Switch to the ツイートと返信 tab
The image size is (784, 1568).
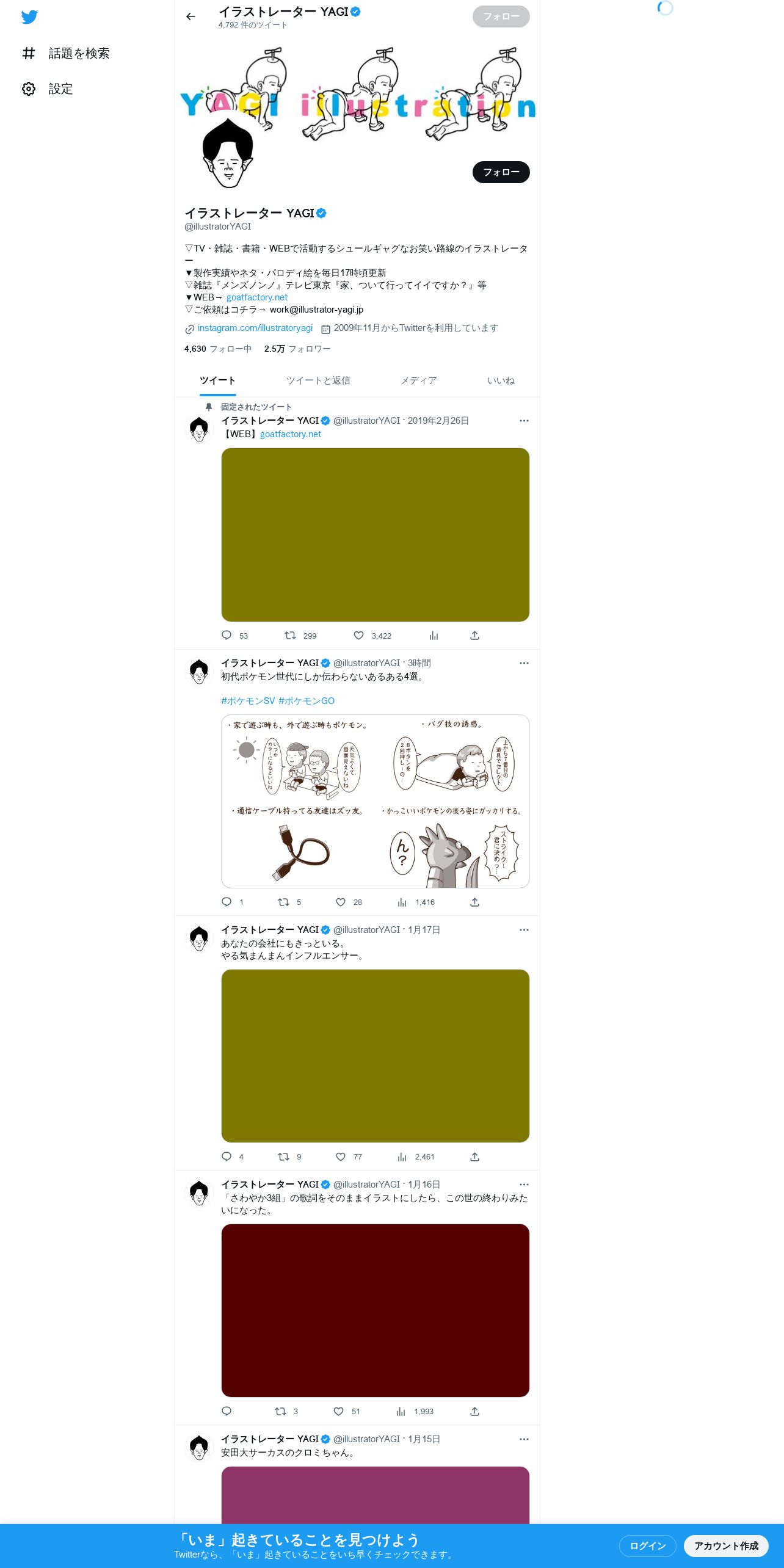(x=318, y=380)
